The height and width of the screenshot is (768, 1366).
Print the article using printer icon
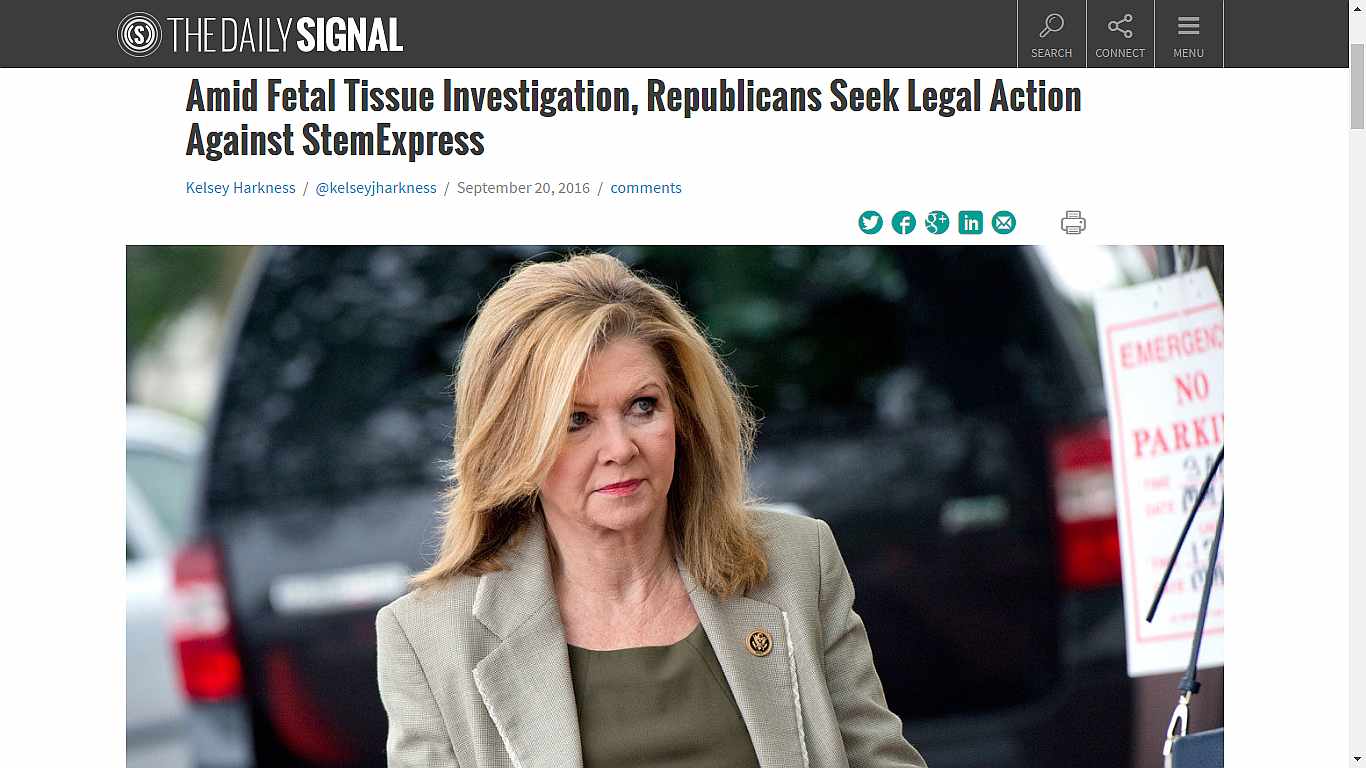point(1073,223)
